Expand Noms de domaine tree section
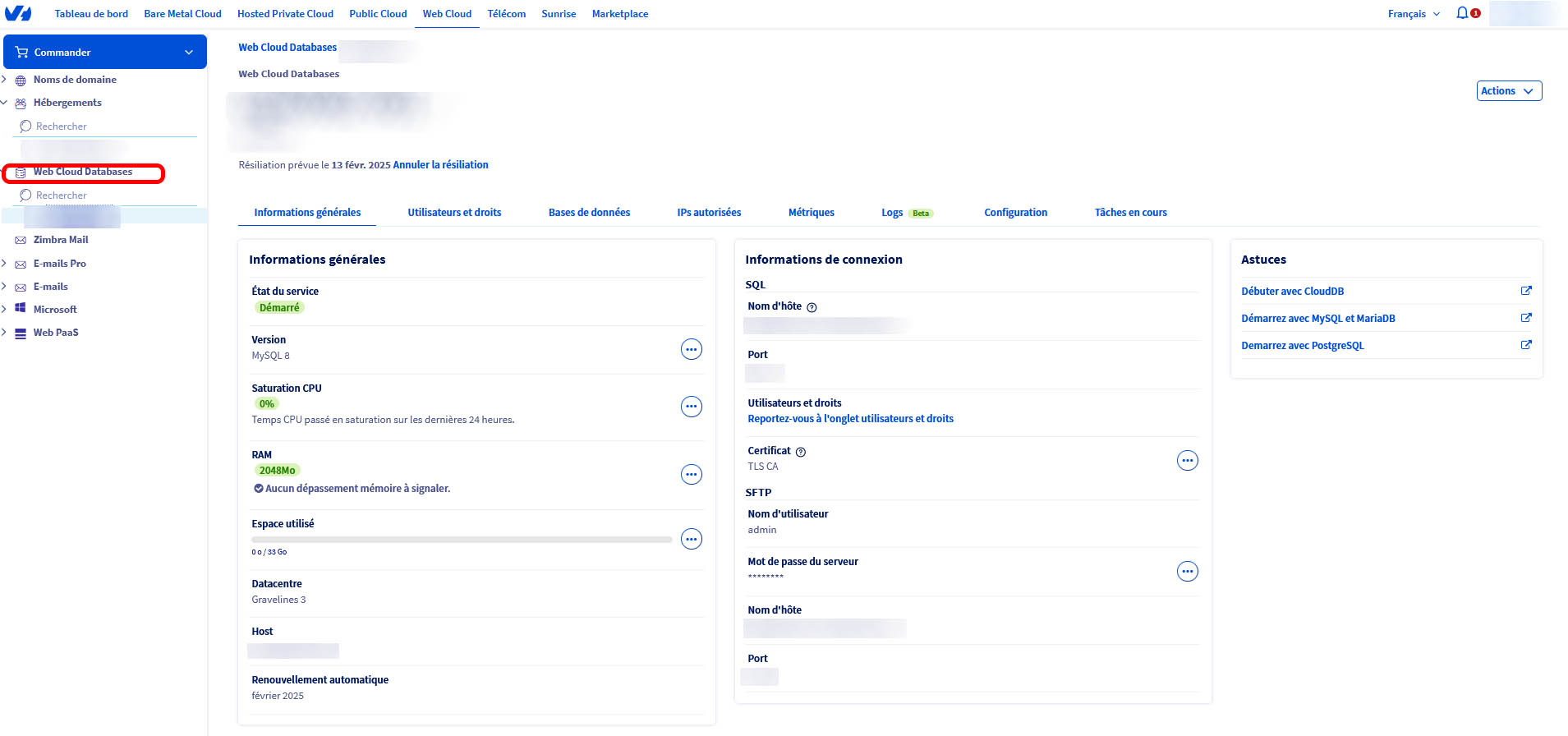Viewport: 1568px width, 736px height. point(5,80)
